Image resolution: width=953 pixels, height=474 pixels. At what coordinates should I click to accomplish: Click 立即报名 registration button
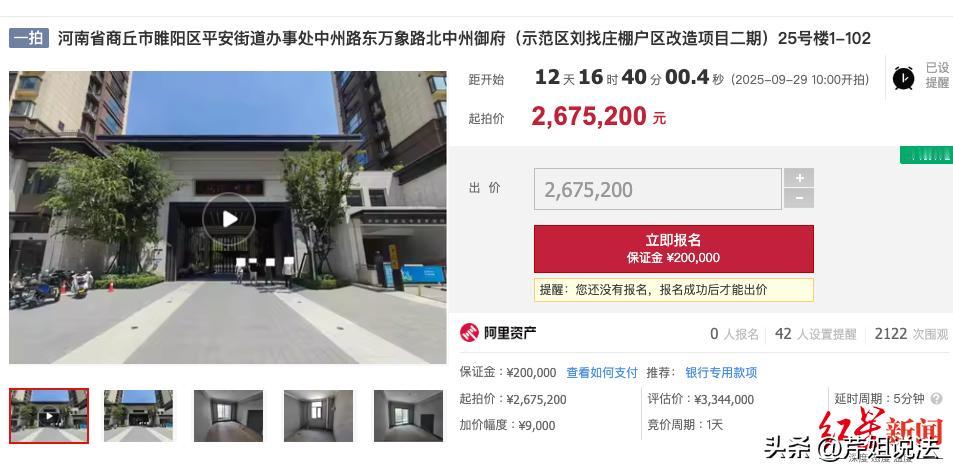click(673, 249)
